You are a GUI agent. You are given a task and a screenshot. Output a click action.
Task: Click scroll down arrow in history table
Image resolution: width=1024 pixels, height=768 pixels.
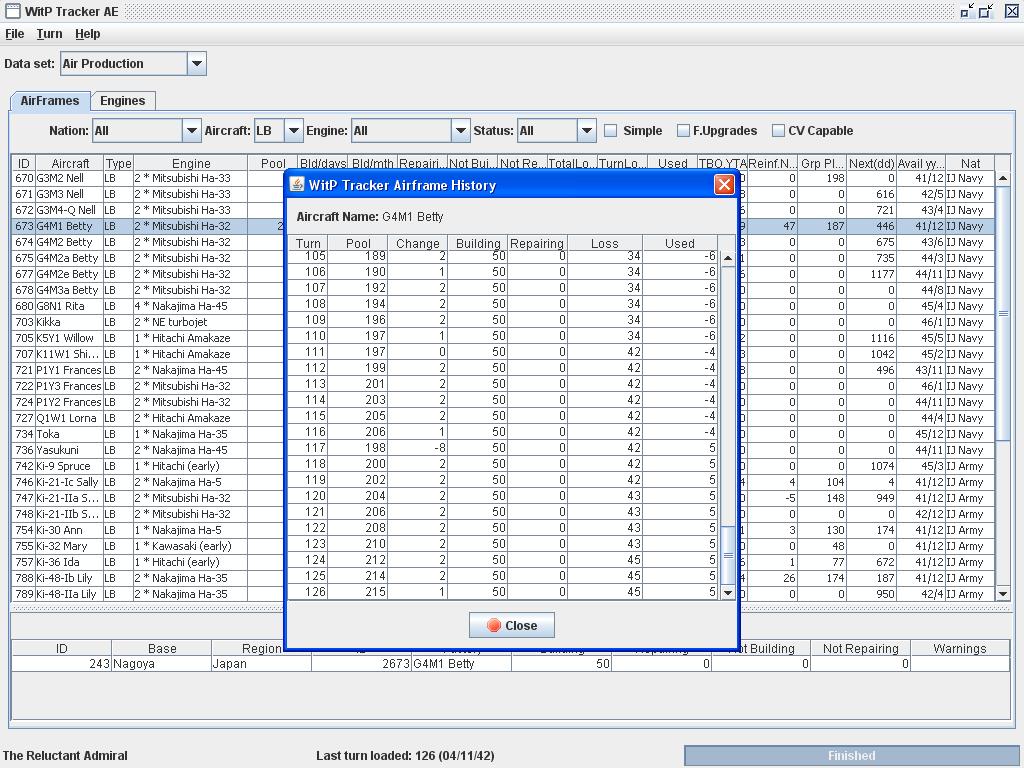click(x=728, y=592)
